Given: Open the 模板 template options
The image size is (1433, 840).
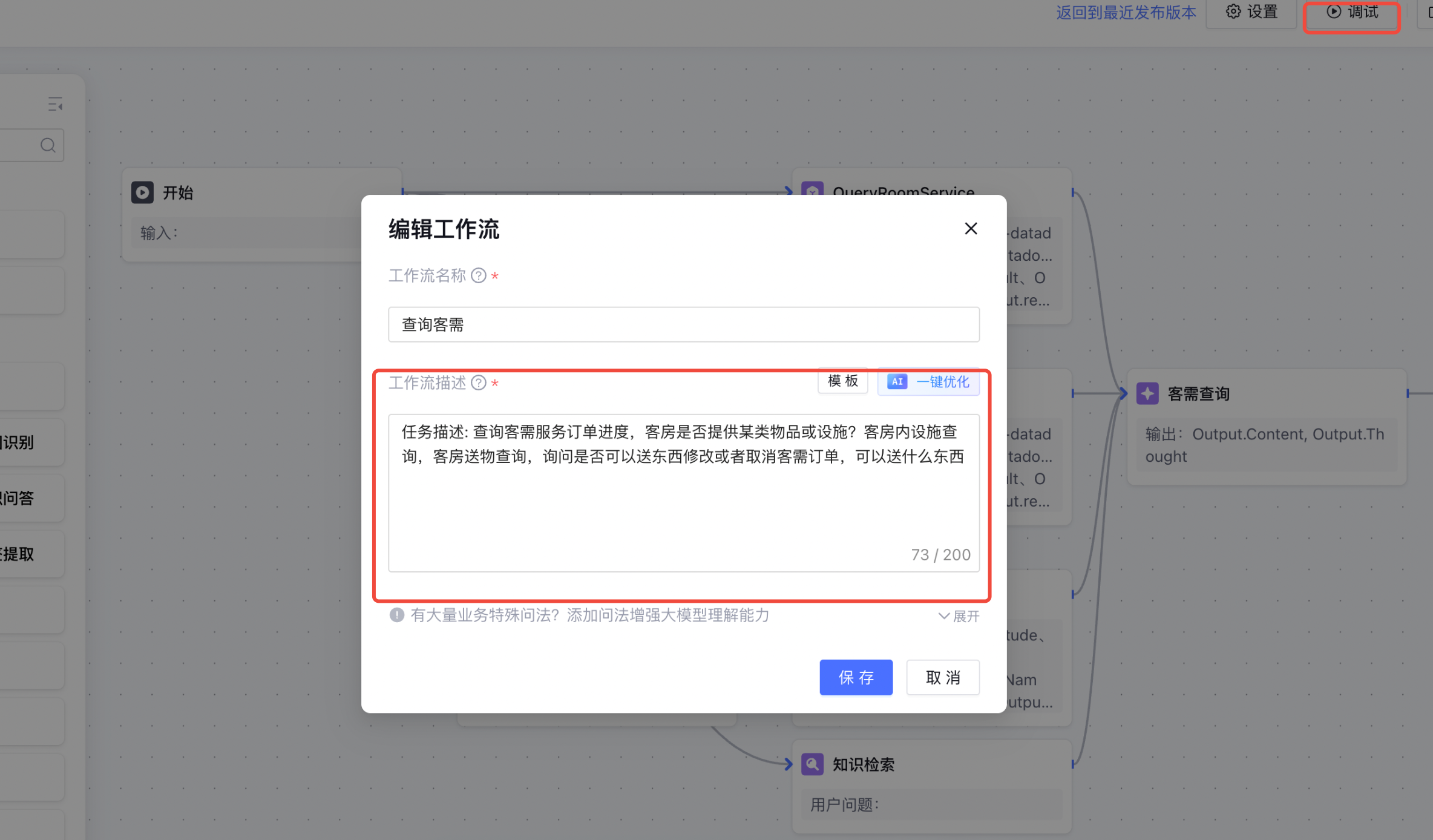Looking at the screenshot, I should click(x=842, y=381).
